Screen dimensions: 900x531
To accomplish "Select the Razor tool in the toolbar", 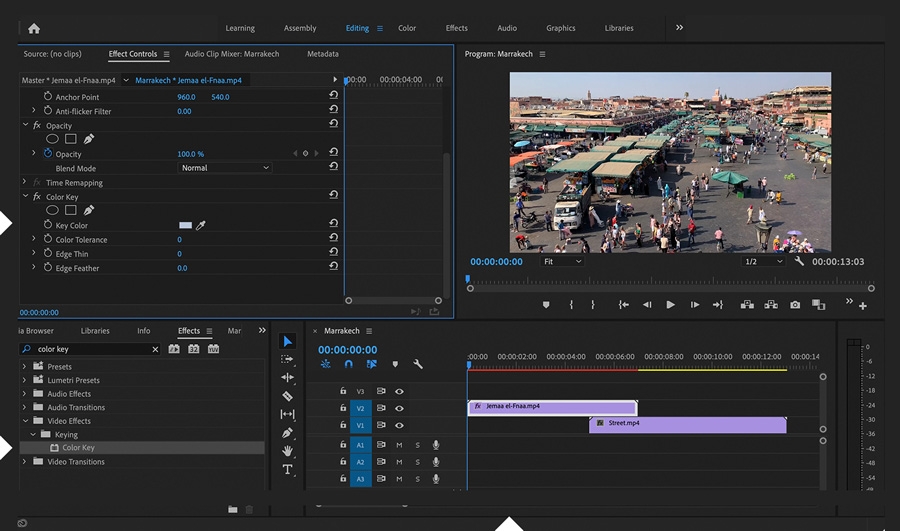I will (288, 396).
